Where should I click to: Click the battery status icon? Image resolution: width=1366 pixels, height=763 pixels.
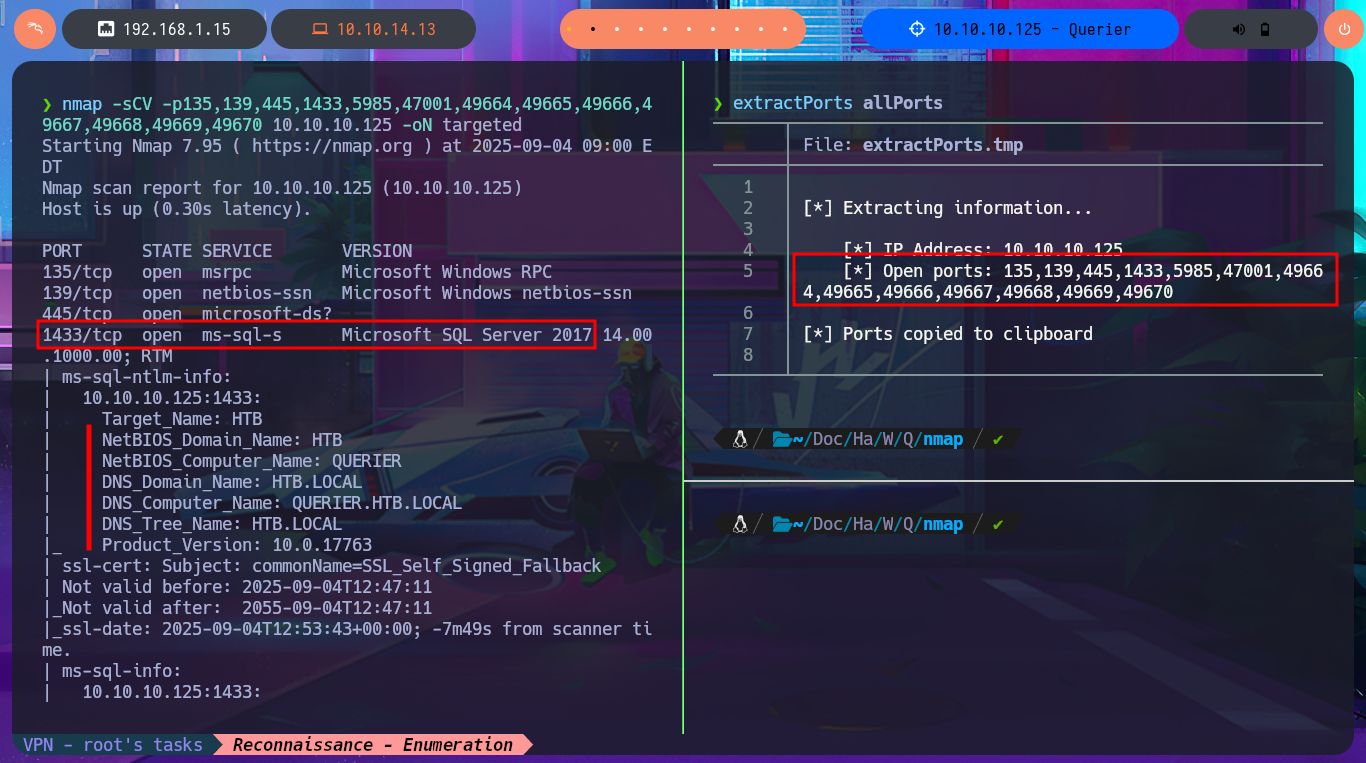tap(1265, 30)
